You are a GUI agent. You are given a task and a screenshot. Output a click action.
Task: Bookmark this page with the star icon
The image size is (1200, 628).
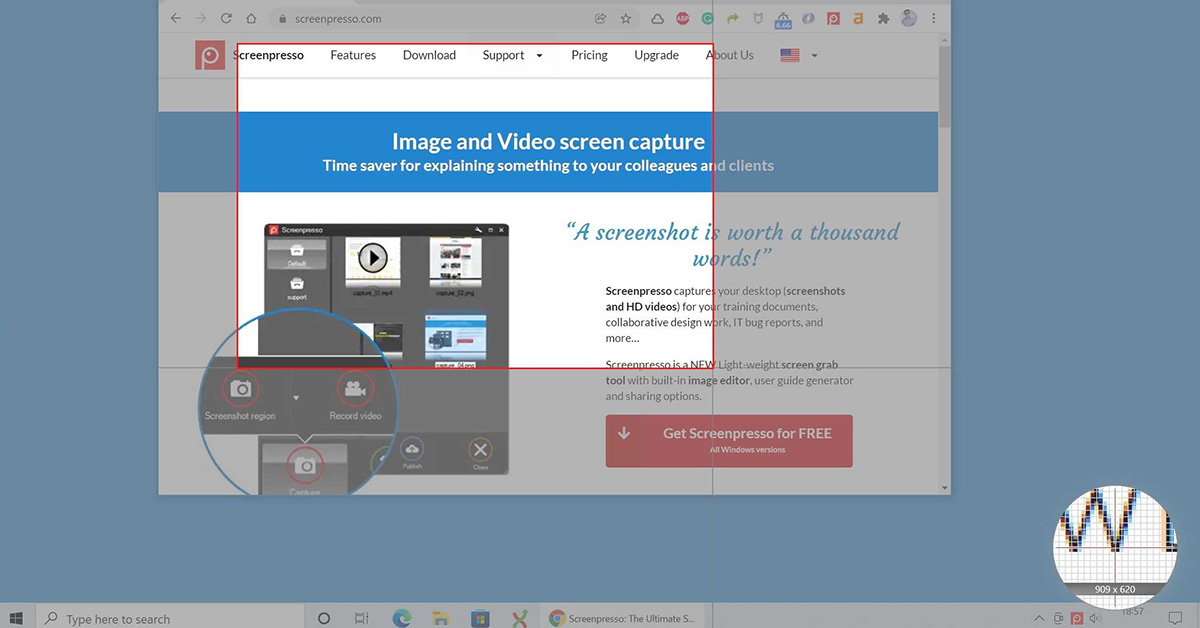(626, 18)
